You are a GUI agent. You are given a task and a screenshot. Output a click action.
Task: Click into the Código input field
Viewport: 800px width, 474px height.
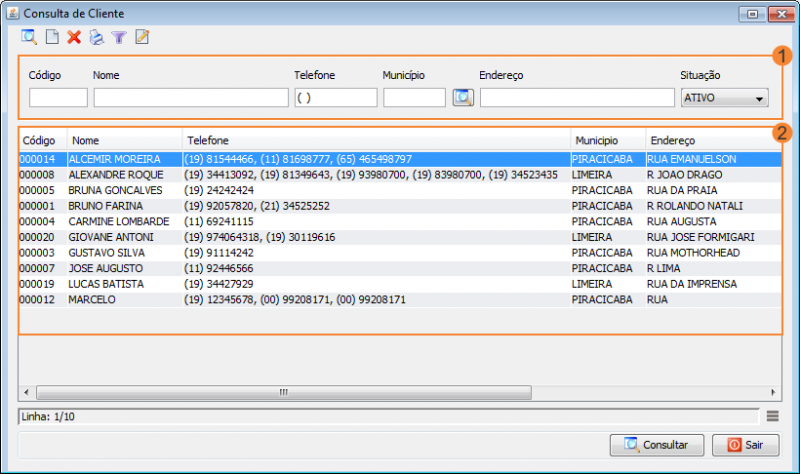pos(58,98)
